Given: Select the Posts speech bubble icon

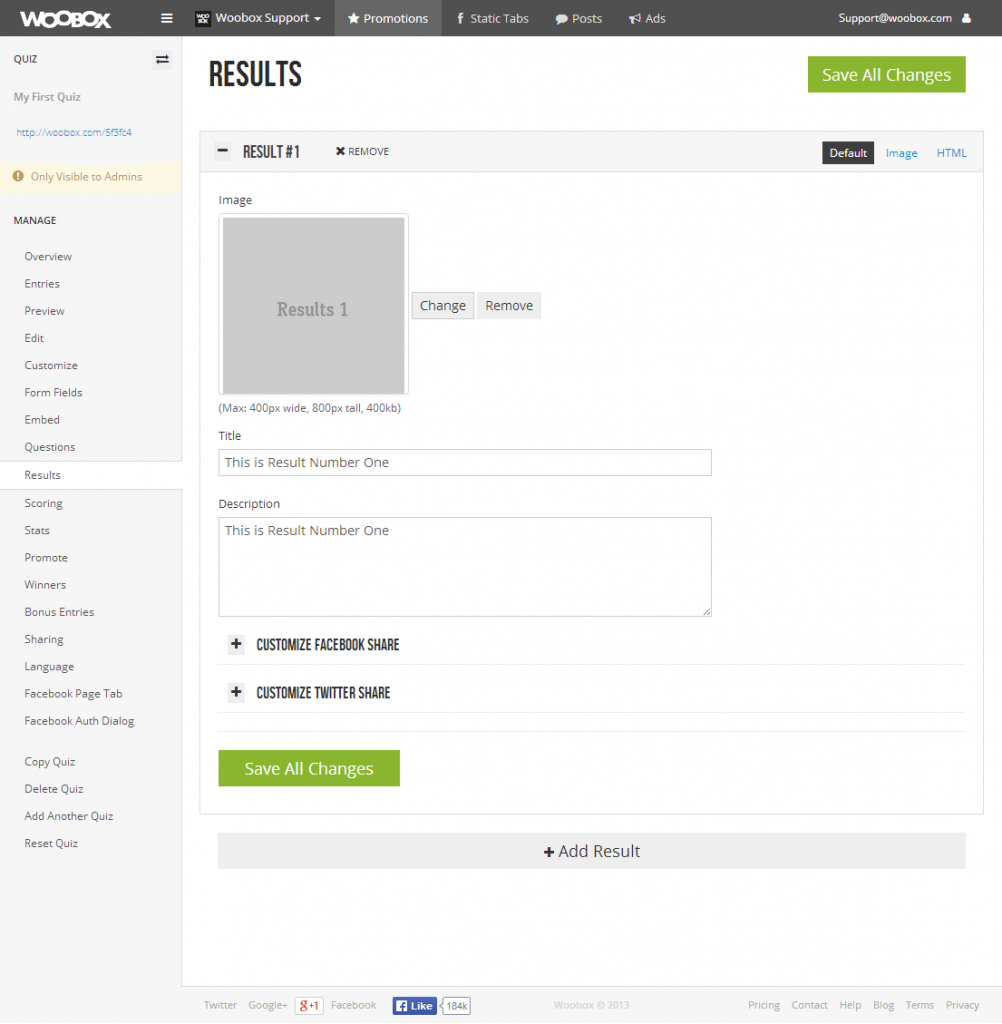Looking at the screenshot, I should 560,18.
